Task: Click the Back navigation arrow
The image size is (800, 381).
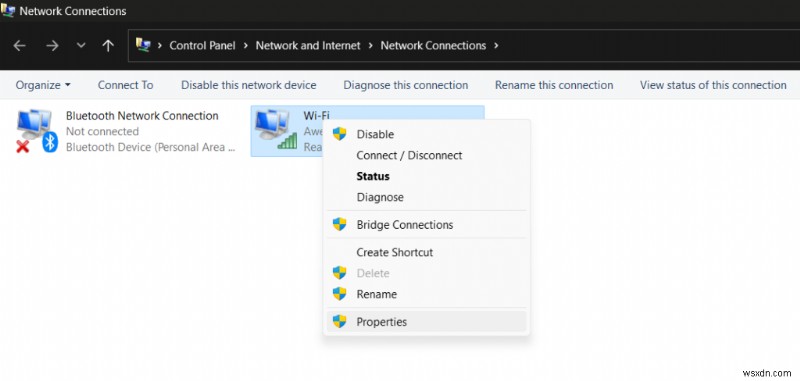Action: tap(19, 46)
